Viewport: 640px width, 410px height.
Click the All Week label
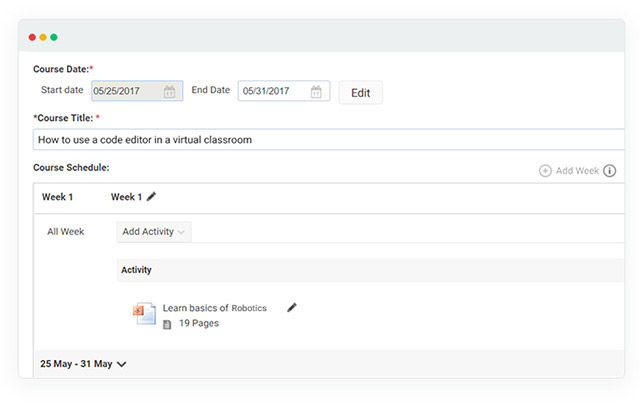(65, 232)
